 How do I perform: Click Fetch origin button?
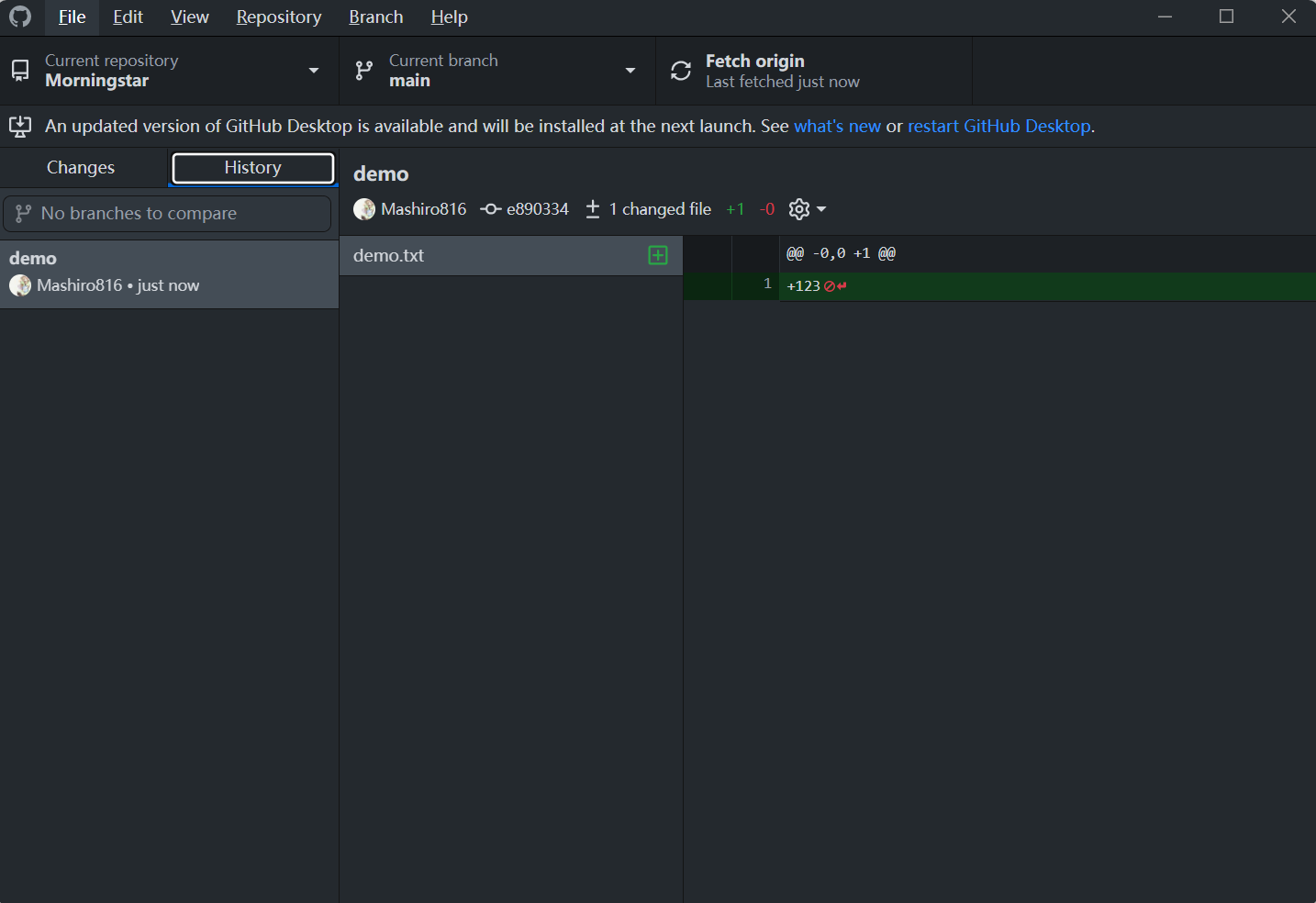814,71
